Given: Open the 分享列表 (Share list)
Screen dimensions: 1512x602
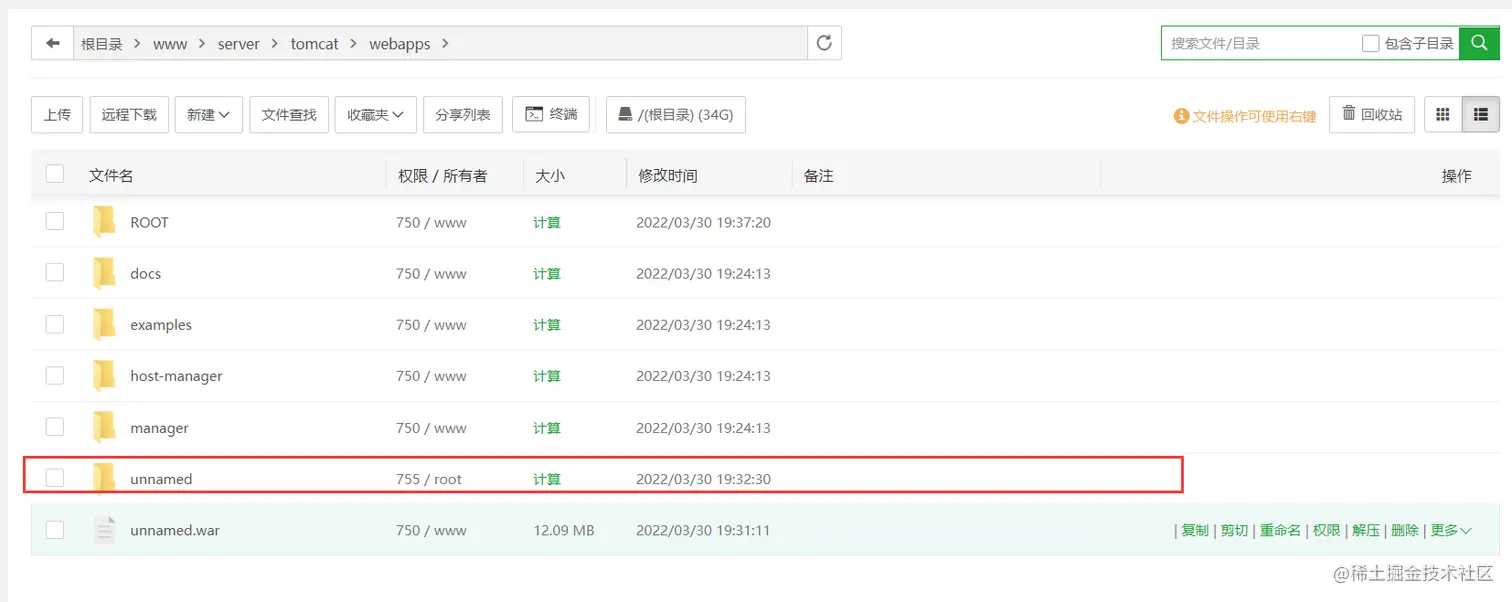Looking at the screenshot, I should (x=463, y=114).
